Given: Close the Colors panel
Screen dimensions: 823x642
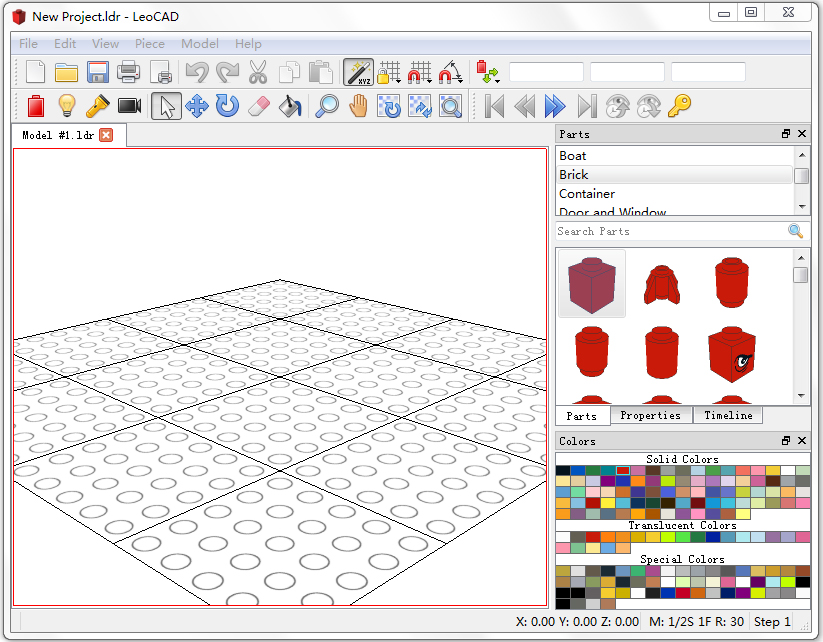Looking at the screenshot, I should [802, 441].
